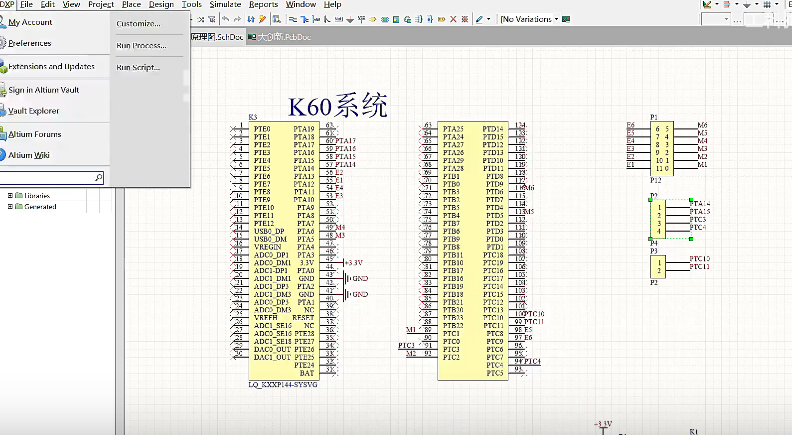Screen dimensions: 792x435
Task: Select Place Device Sheet Symbol tool
Action: point(408,19)
